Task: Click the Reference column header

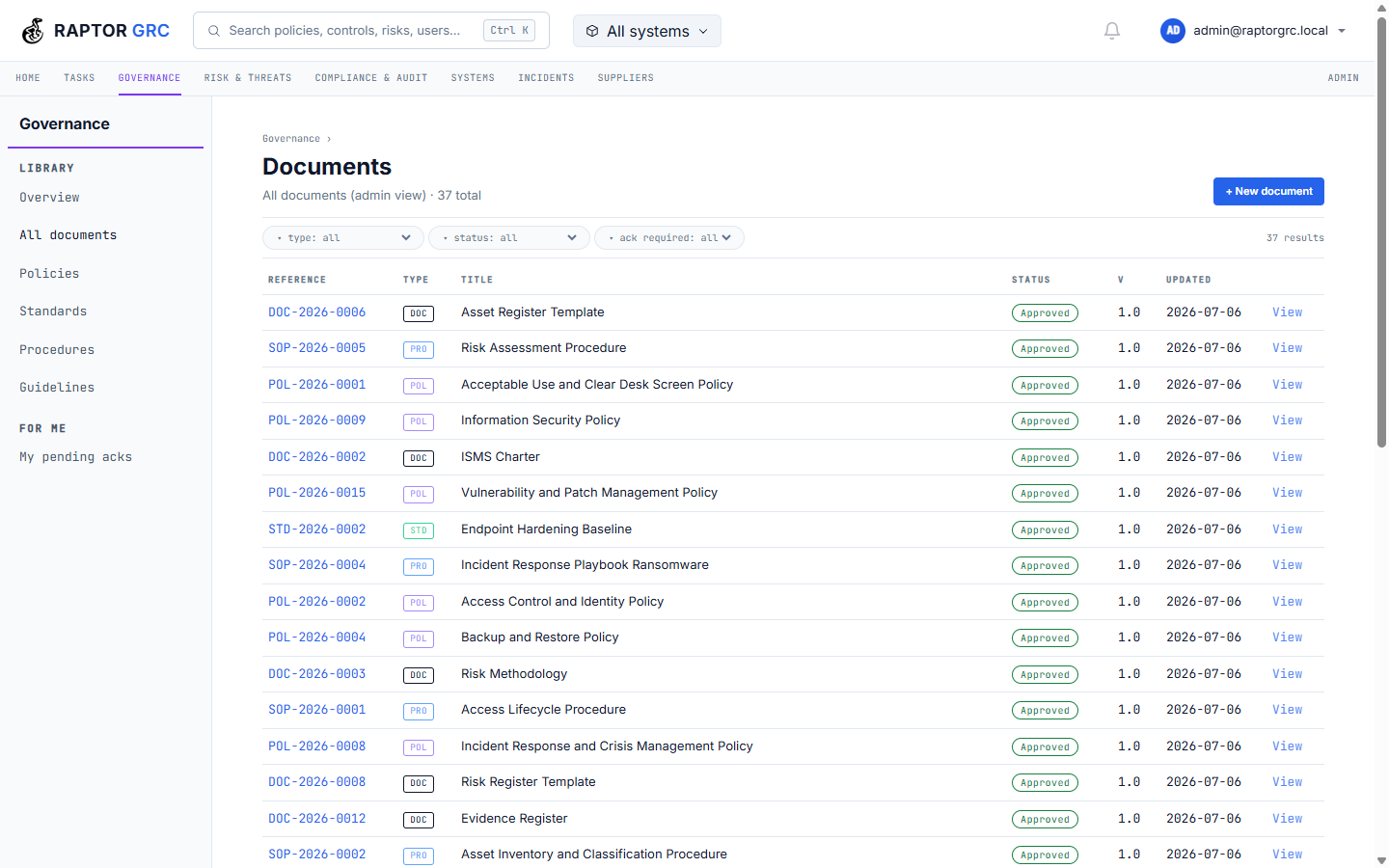Action: pos(297,280)
